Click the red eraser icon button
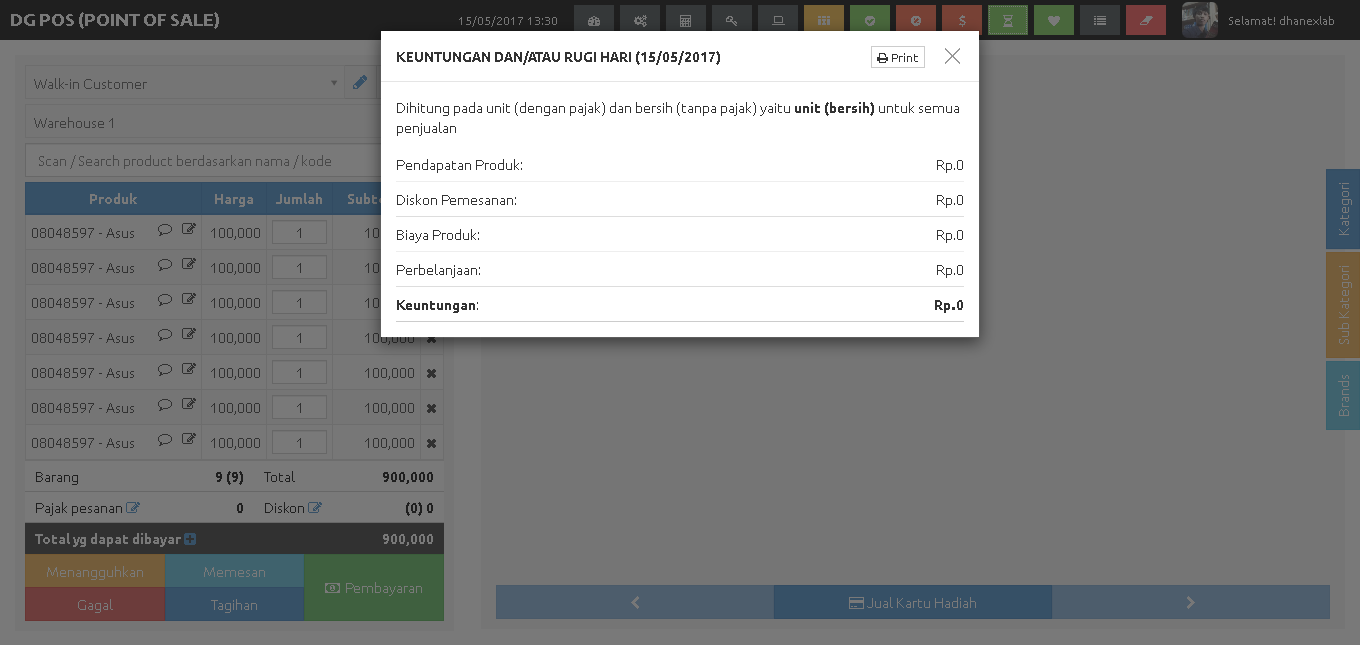This screenshot has height=645, width=1360. (1146, 20)
